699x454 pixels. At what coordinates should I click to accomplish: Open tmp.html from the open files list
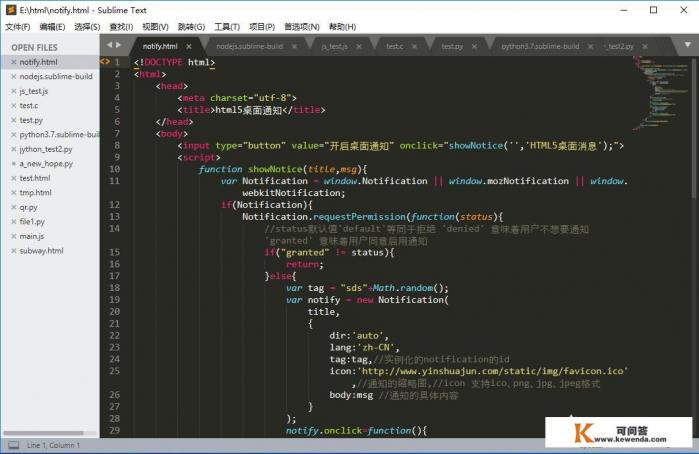click(x=36, y=193)
